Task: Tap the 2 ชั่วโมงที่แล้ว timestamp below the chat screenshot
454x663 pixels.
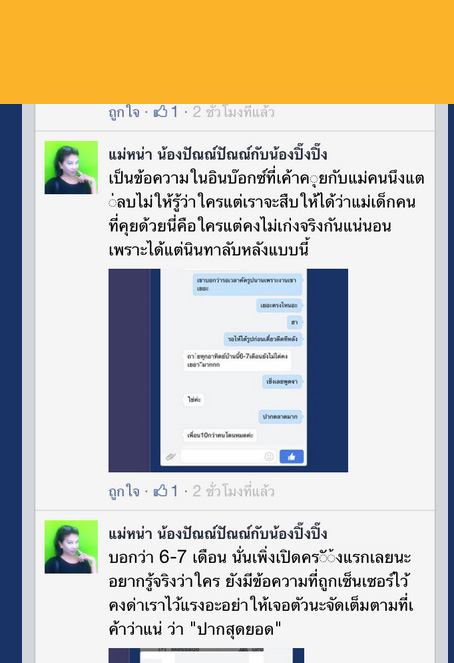Action: 233,491
